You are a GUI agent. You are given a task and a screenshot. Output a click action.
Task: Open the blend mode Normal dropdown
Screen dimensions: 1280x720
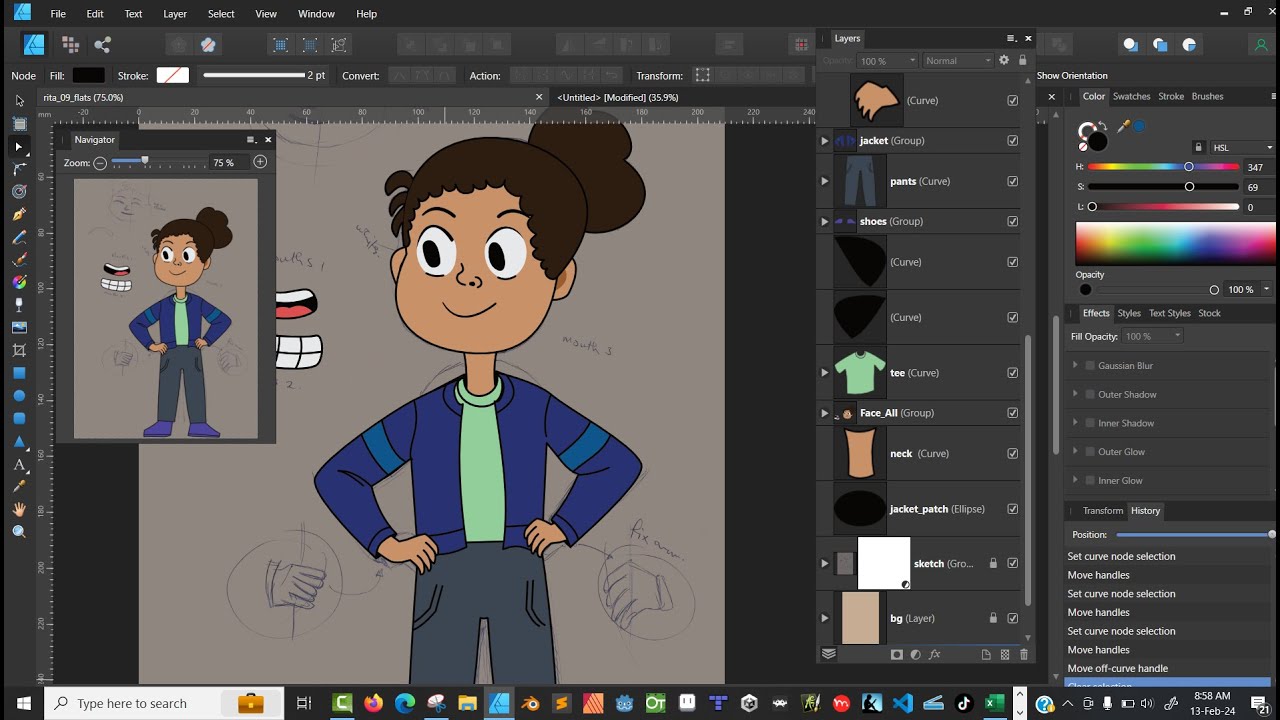[957, 61]
